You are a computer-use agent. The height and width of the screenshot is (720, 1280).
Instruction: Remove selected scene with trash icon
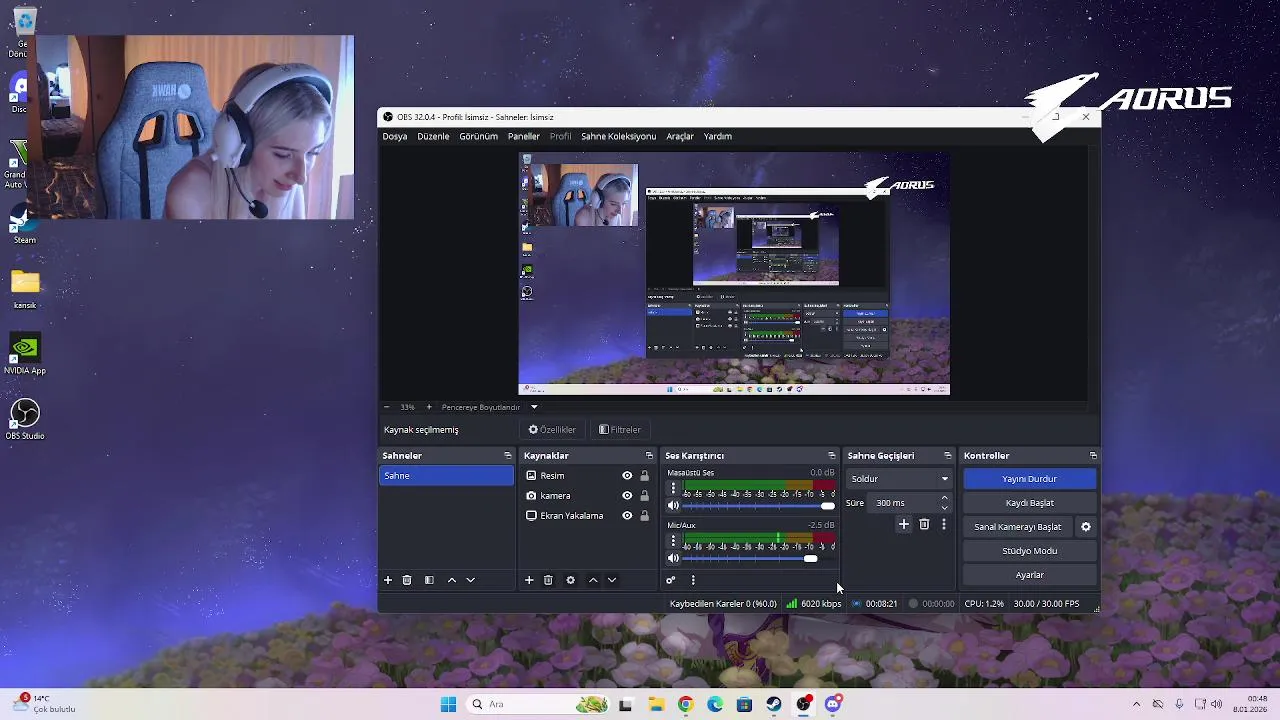coord(407,580)
